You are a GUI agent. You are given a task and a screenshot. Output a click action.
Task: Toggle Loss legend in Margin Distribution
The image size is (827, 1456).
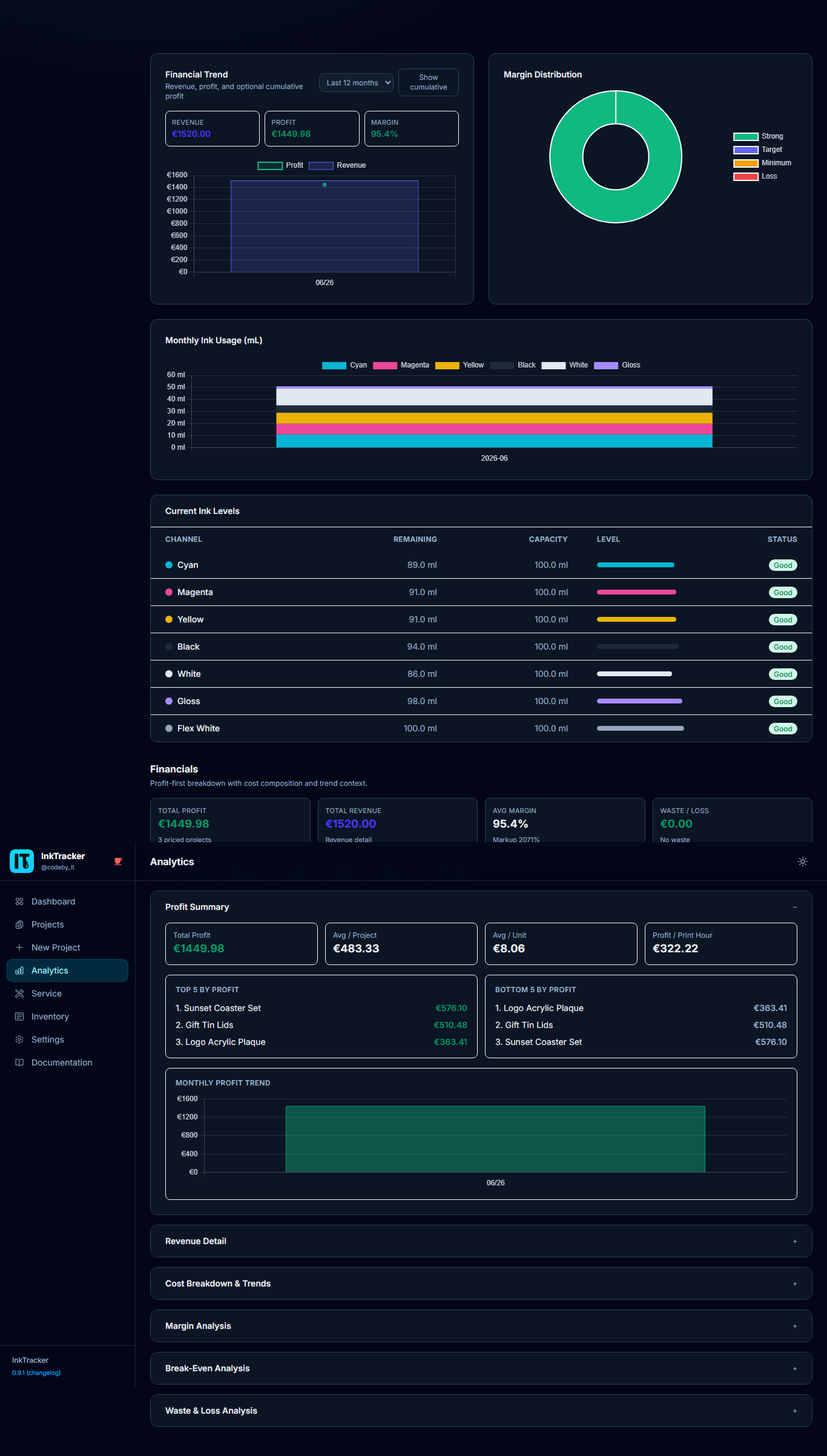click(755, 176)
